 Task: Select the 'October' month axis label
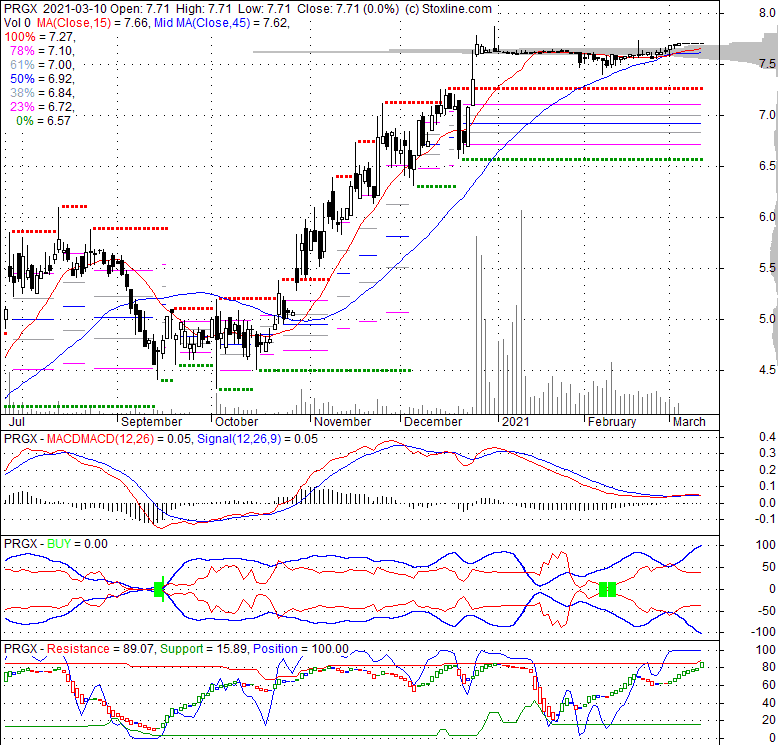click(236, 422)
